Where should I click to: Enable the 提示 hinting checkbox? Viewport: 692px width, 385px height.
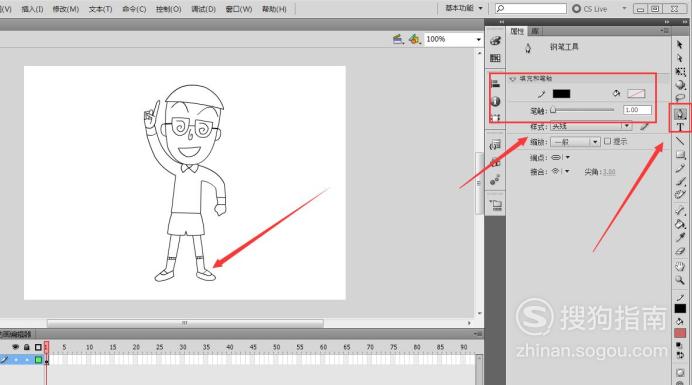[x=608, y=141]
